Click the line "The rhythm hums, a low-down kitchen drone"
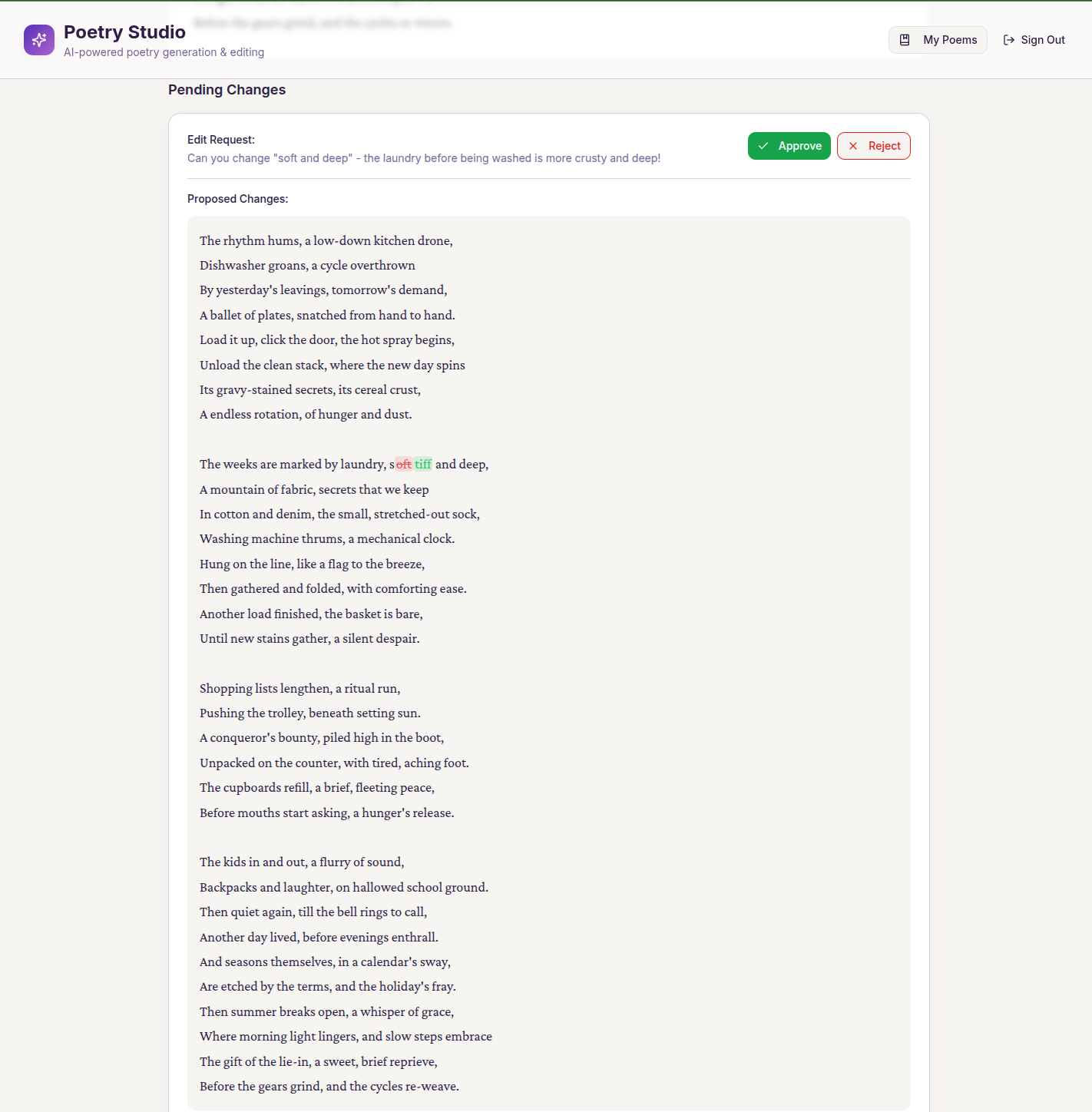This screenshot has width=1092, height=1112. click(326, 241)
